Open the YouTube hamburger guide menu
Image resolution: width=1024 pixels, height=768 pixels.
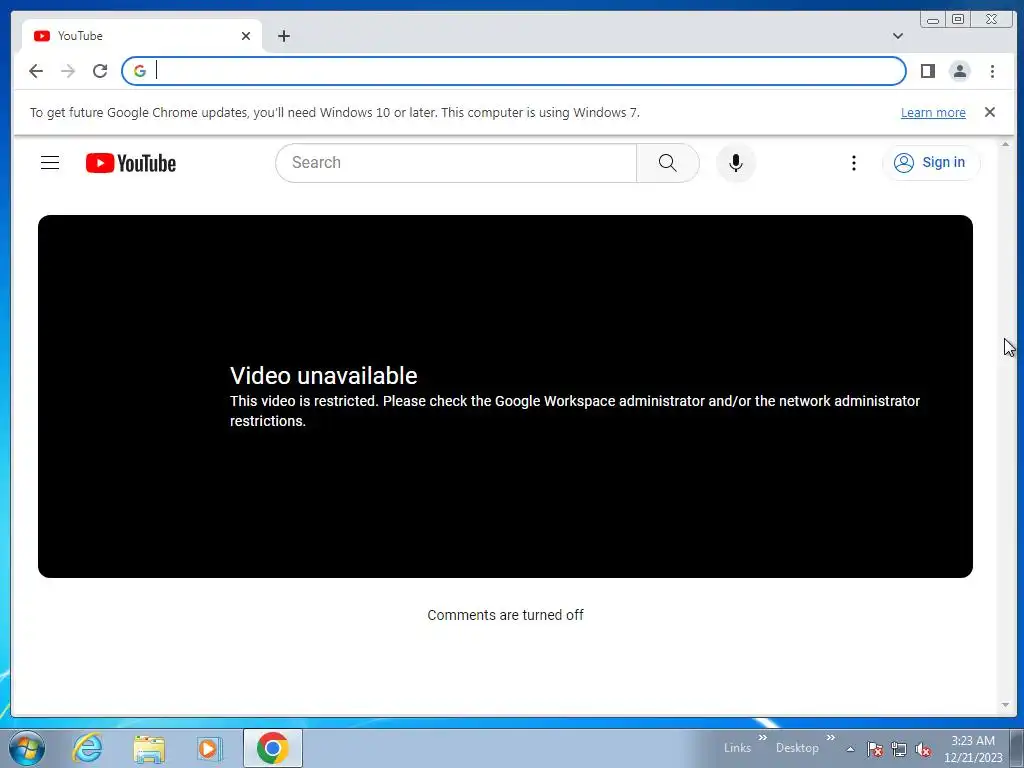point(50,163)
